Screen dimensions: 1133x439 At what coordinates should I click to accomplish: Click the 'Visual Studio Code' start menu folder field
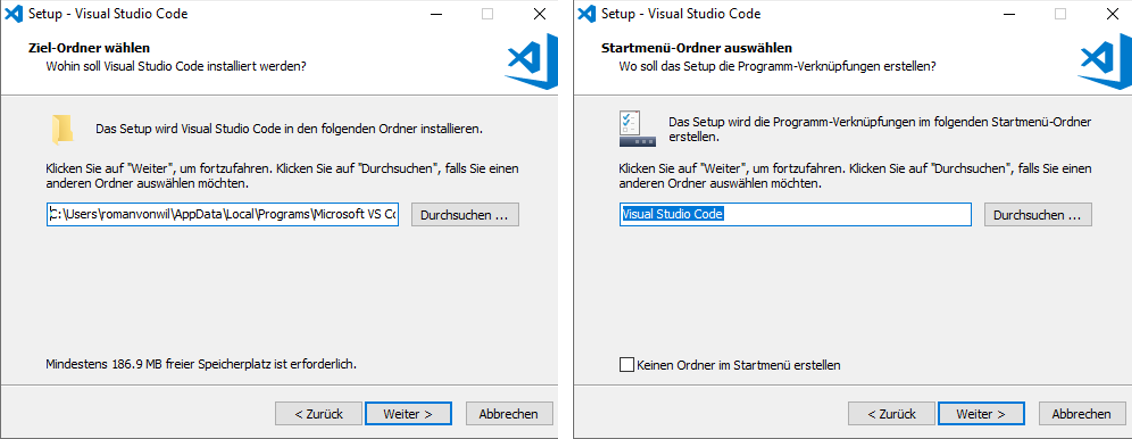pos(796,214)
